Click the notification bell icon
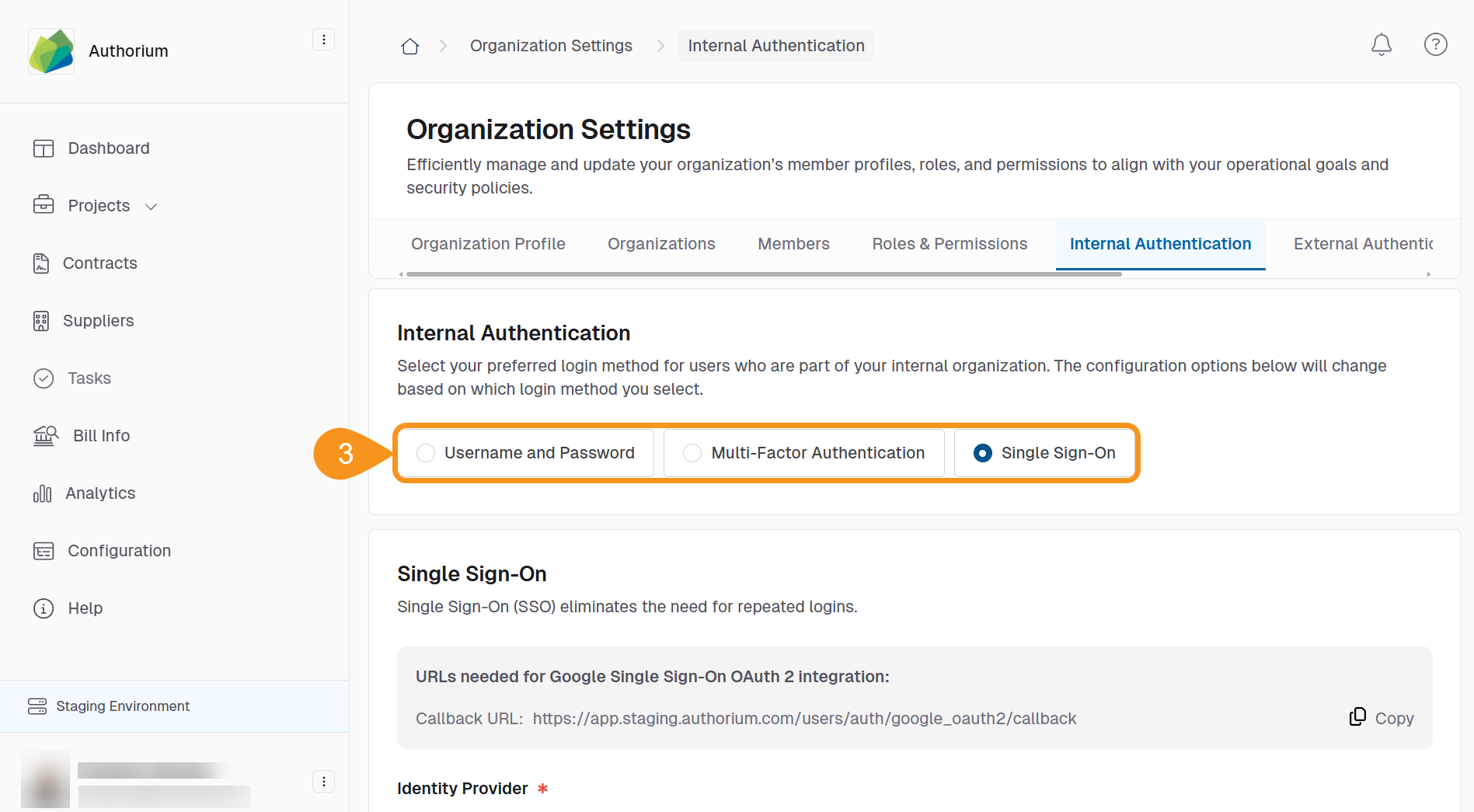The height and width of the screenshot is (812, 1474). (1382, 44)
